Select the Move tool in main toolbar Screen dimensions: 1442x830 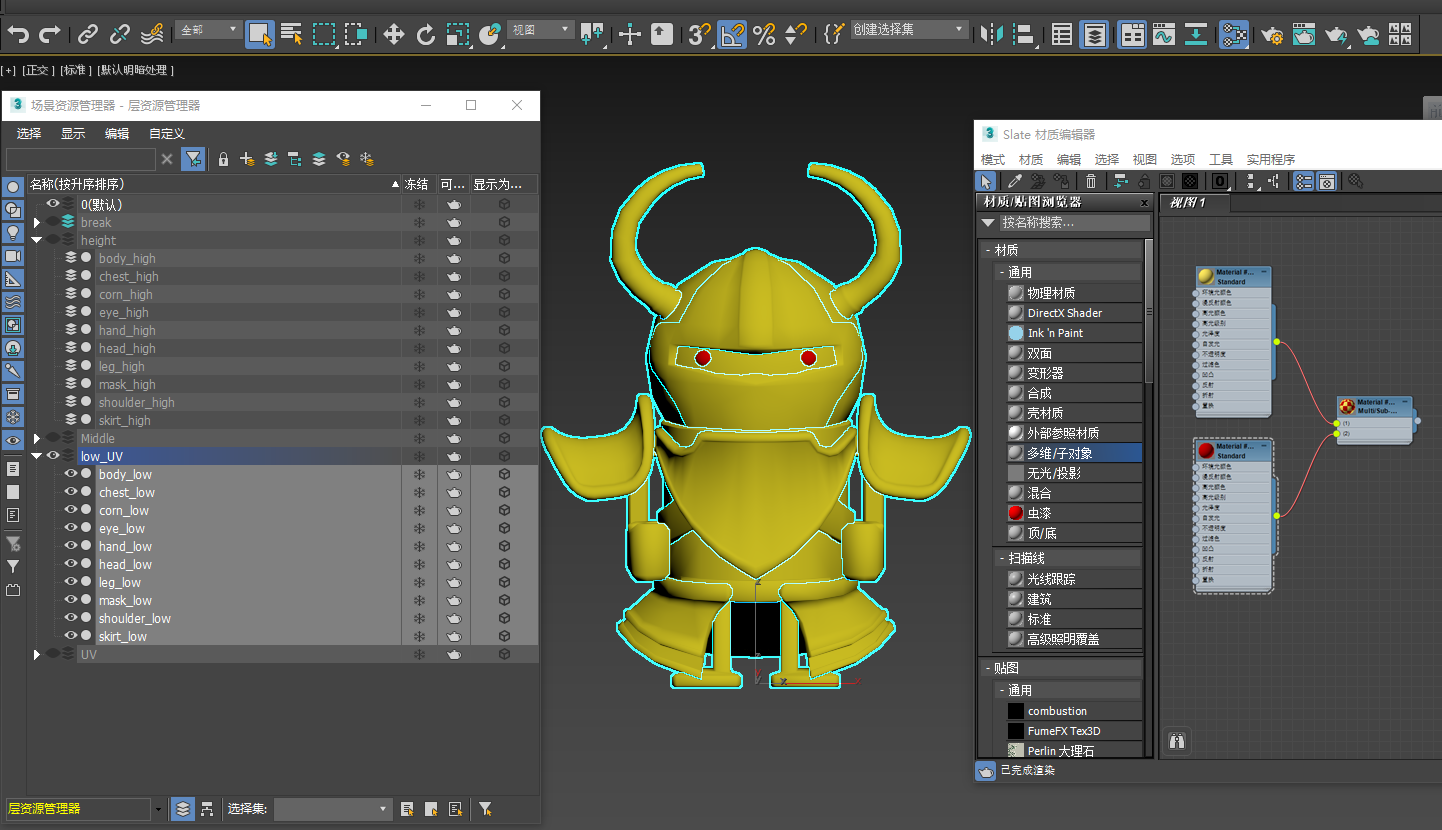click(394, 34)
